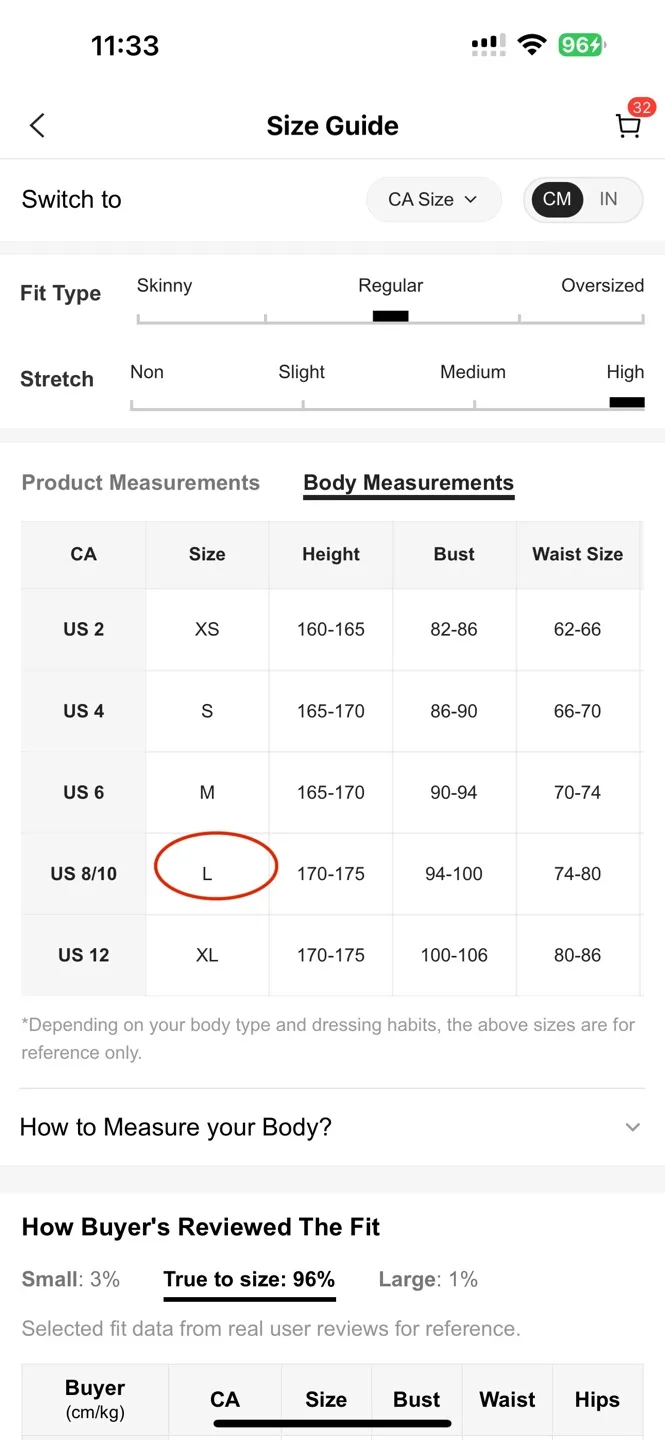Tap the time display 11:33

coord(124,44)
